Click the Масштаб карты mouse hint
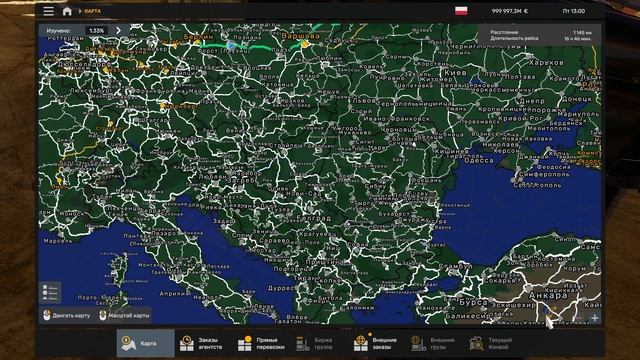 124,315
